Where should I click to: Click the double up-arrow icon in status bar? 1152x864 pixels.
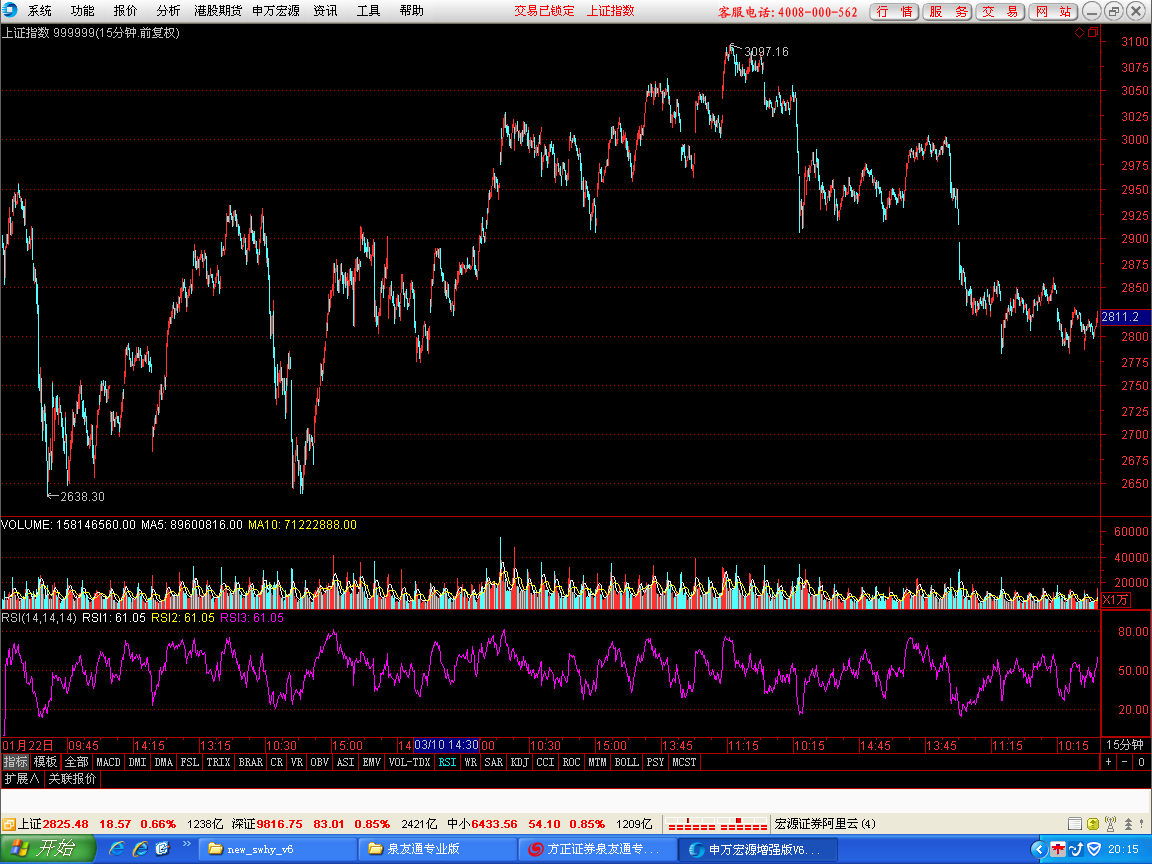[x=1128, y=824]
